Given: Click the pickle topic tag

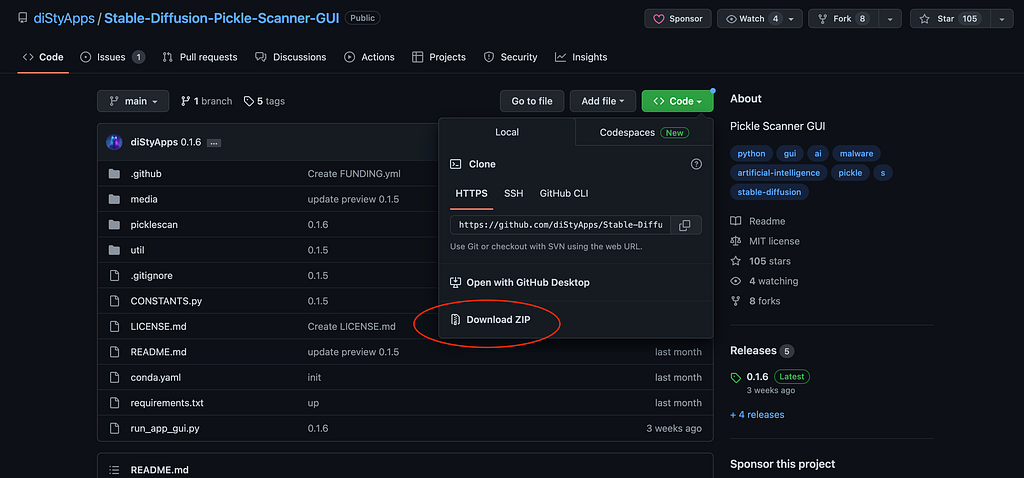Looking at the screenshot, I should [850, 173].
